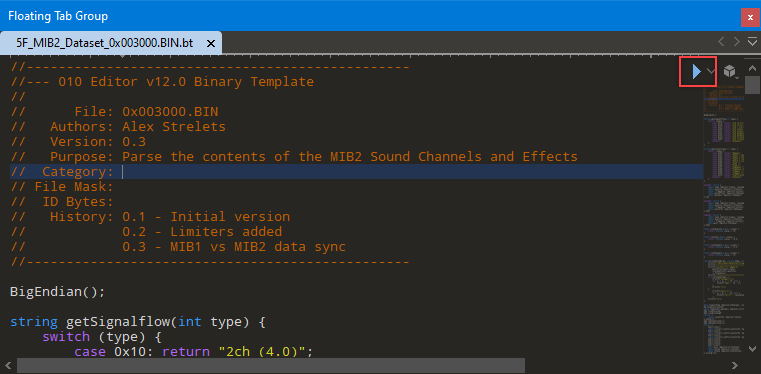The image size is (761, 374).
Task: Click the horizontal scrollbar left arrow
Action: point(8,365)
